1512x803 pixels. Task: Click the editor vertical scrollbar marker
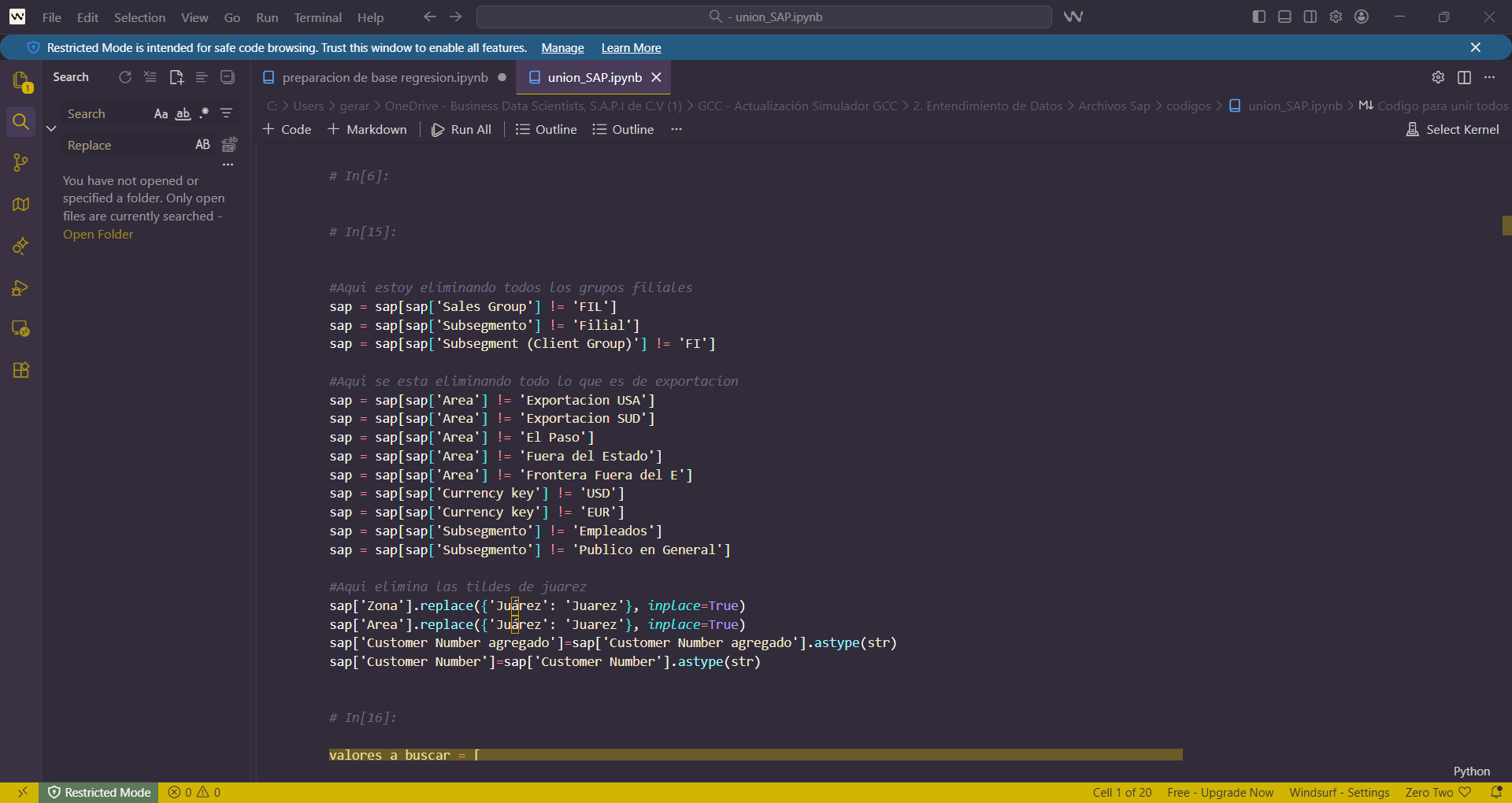click(x=1506, y=226)
